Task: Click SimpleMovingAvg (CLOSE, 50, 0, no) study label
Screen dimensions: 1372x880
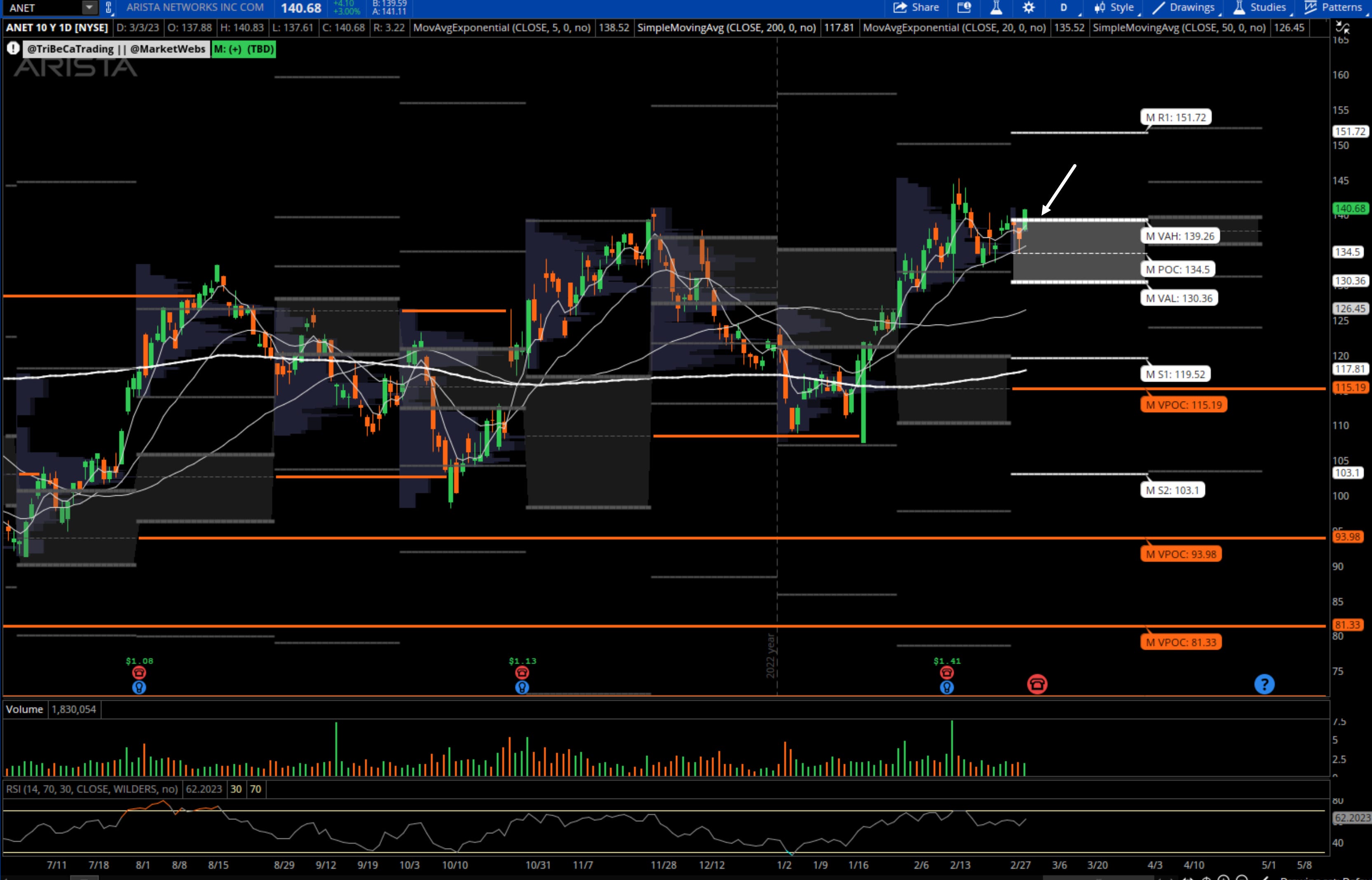Action: 1179,28
